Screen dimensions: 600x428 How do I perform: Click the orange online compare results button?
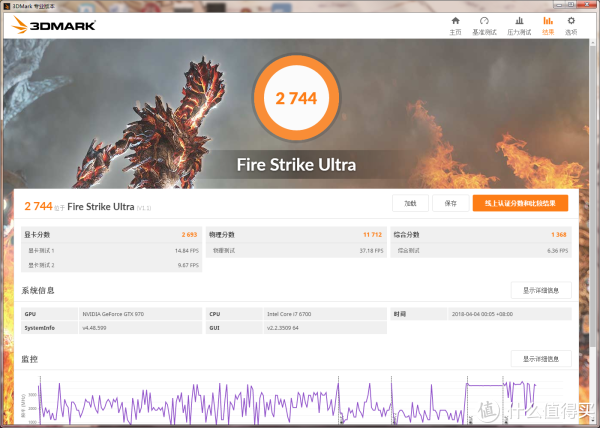[x=520, y=203]
